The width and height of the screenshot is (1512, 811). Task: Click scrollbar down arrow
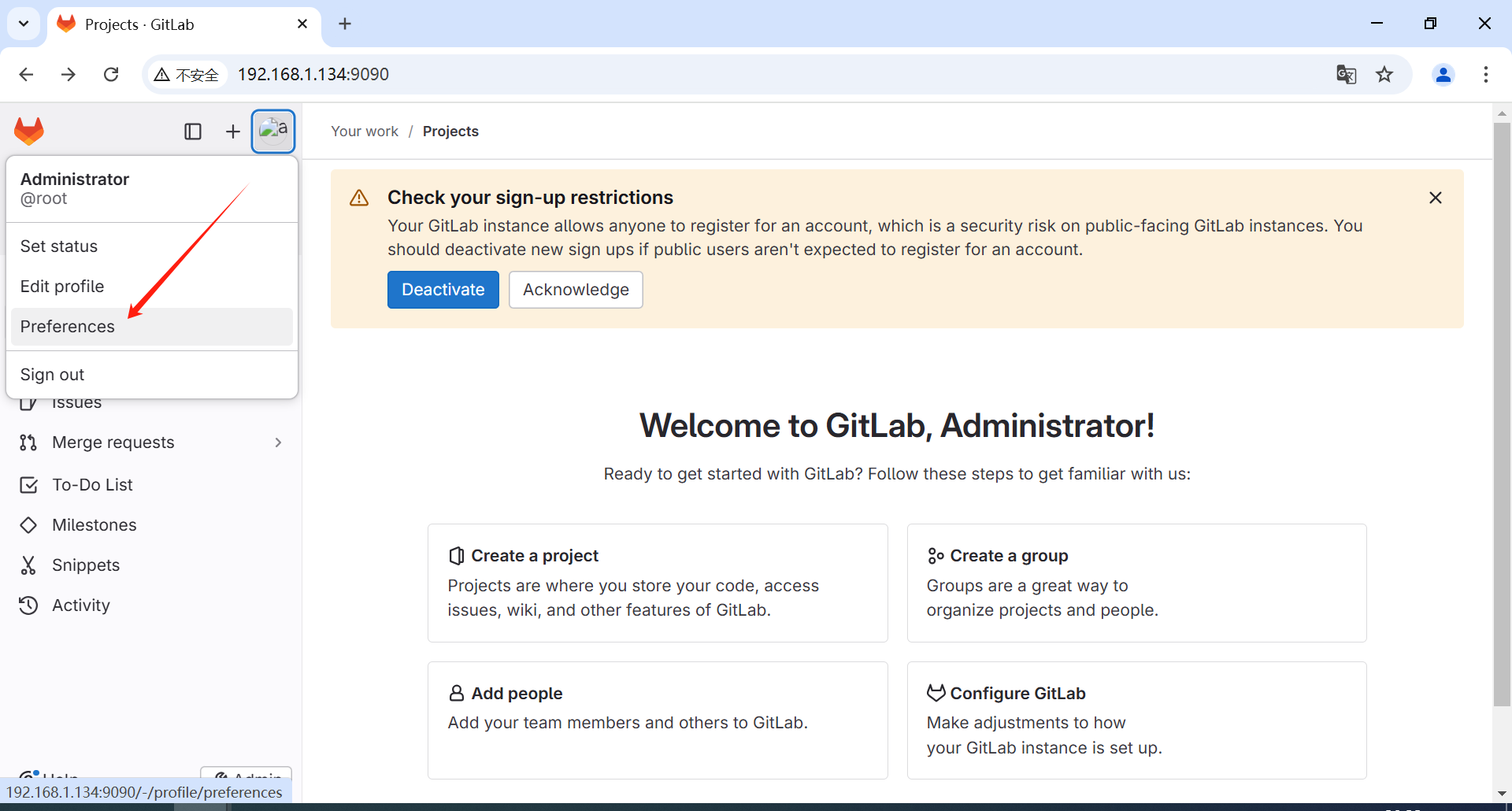click(1502, 793)
